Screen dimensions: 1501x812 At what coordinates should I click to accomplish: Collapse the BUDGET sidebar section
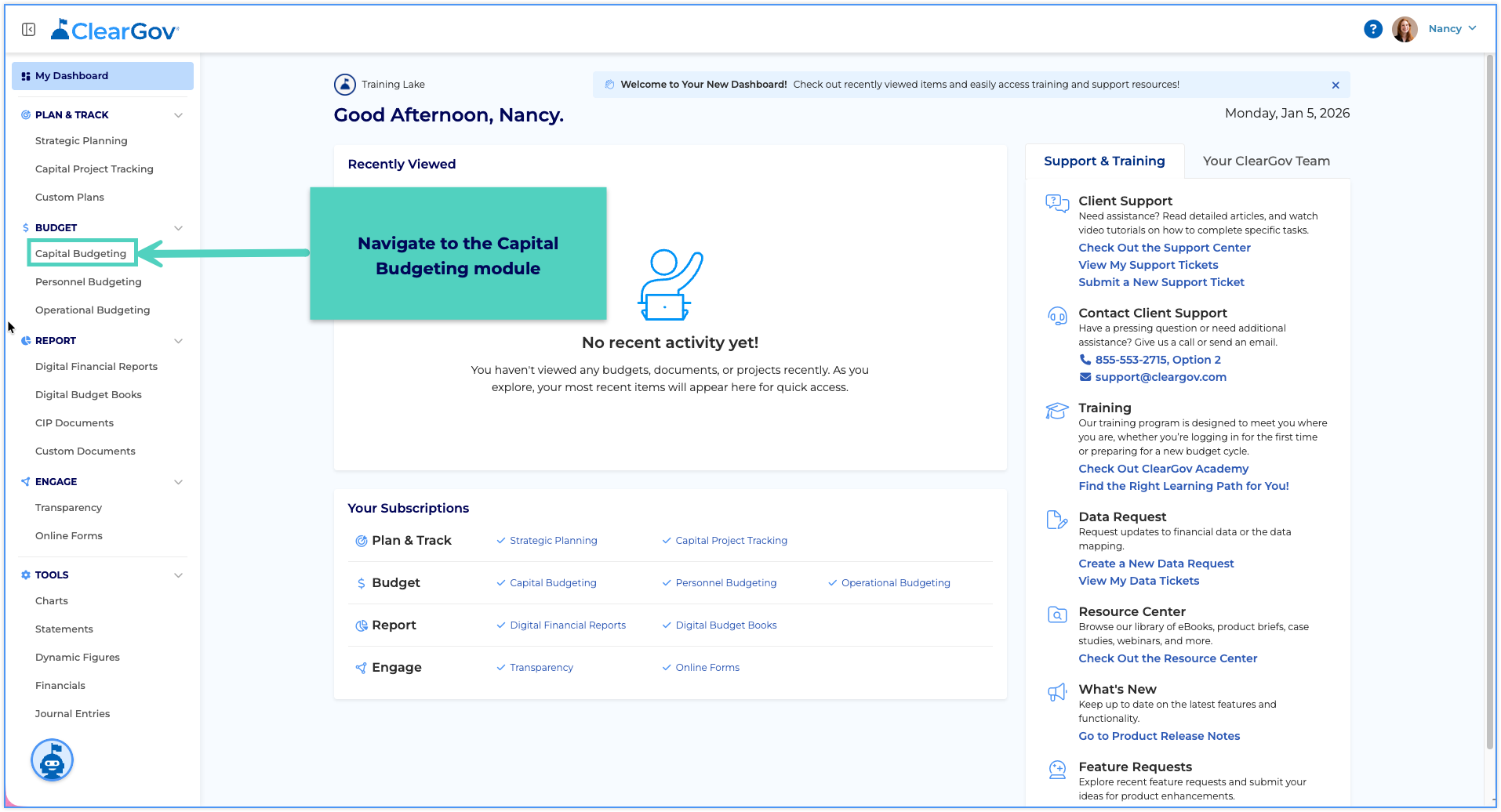[178, 228]
